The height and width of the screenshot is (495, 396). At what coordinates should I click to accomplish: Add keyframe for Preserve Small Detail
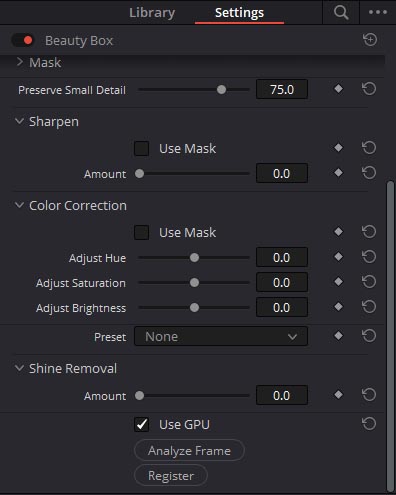[338, 89]
